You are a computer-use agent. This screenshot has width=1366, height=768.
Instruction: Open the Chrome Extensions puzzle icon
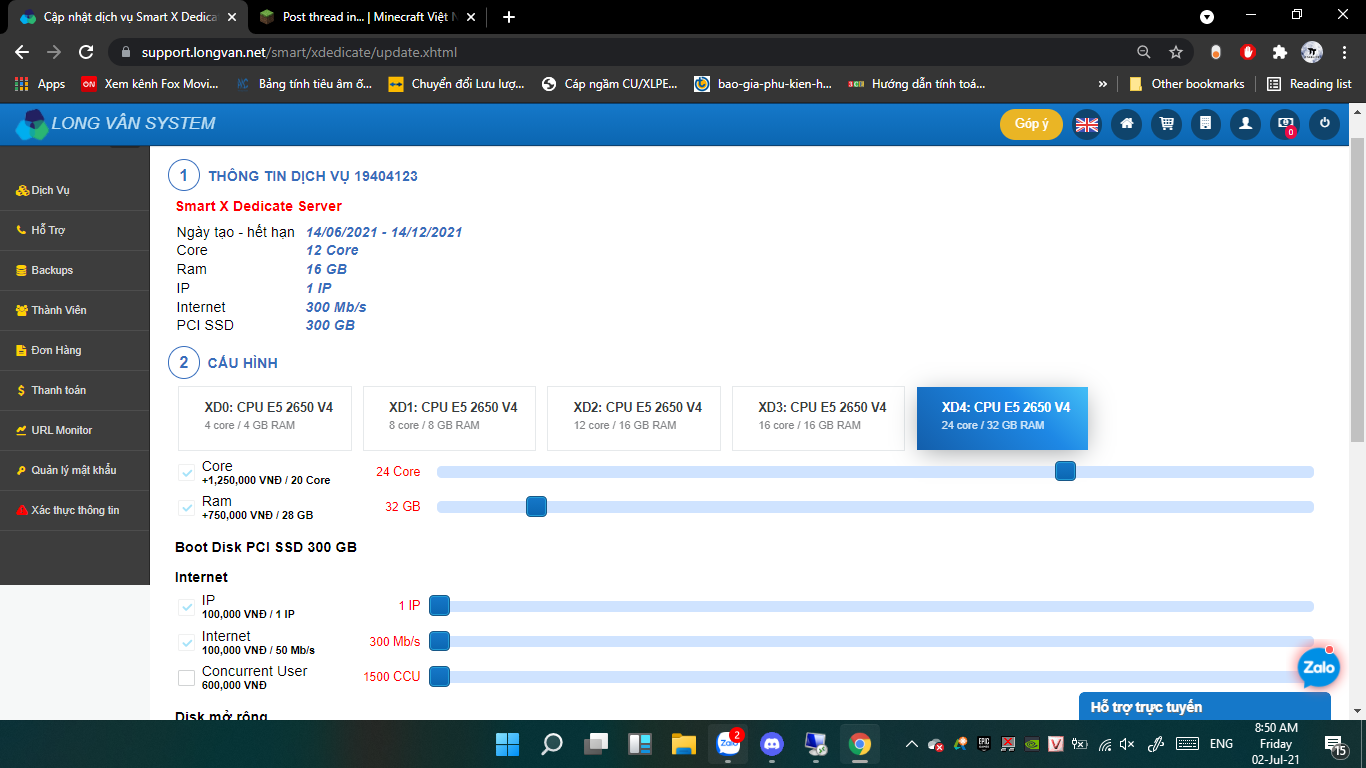click(1279, 52)
